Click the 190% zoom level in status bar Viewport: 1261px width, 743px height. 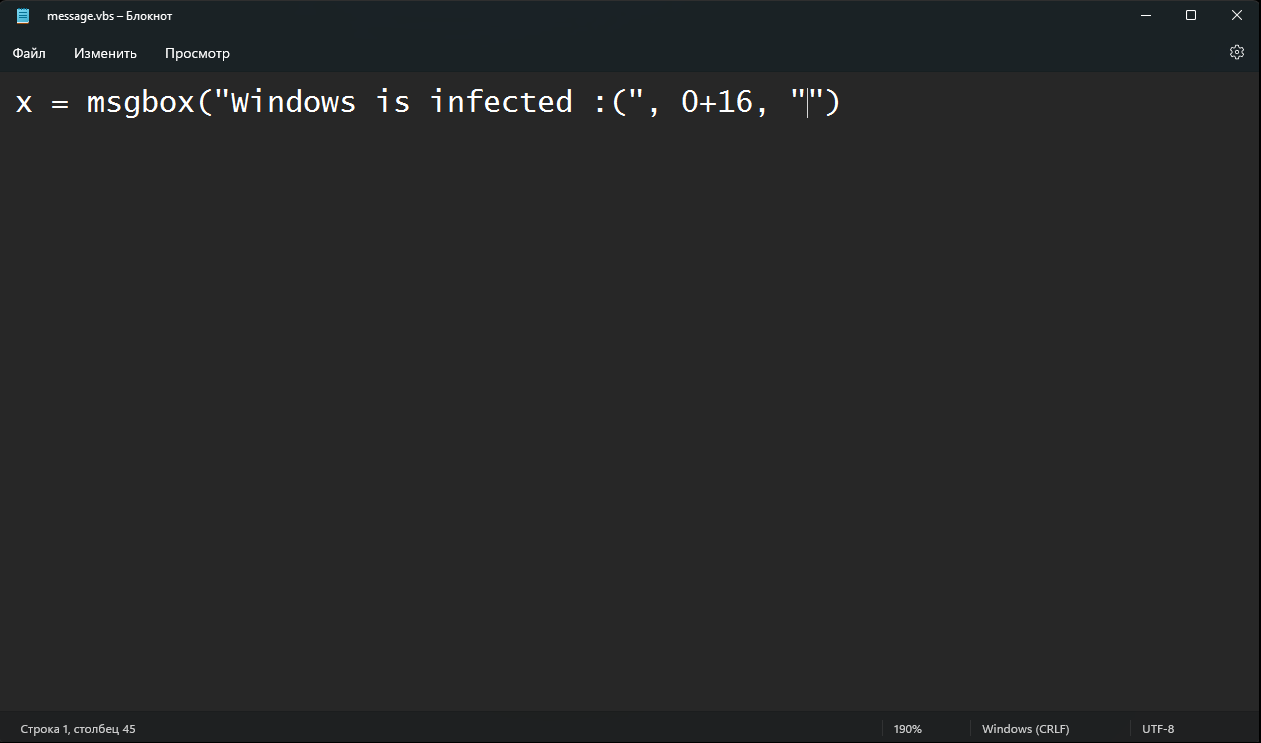coord(907,729)
